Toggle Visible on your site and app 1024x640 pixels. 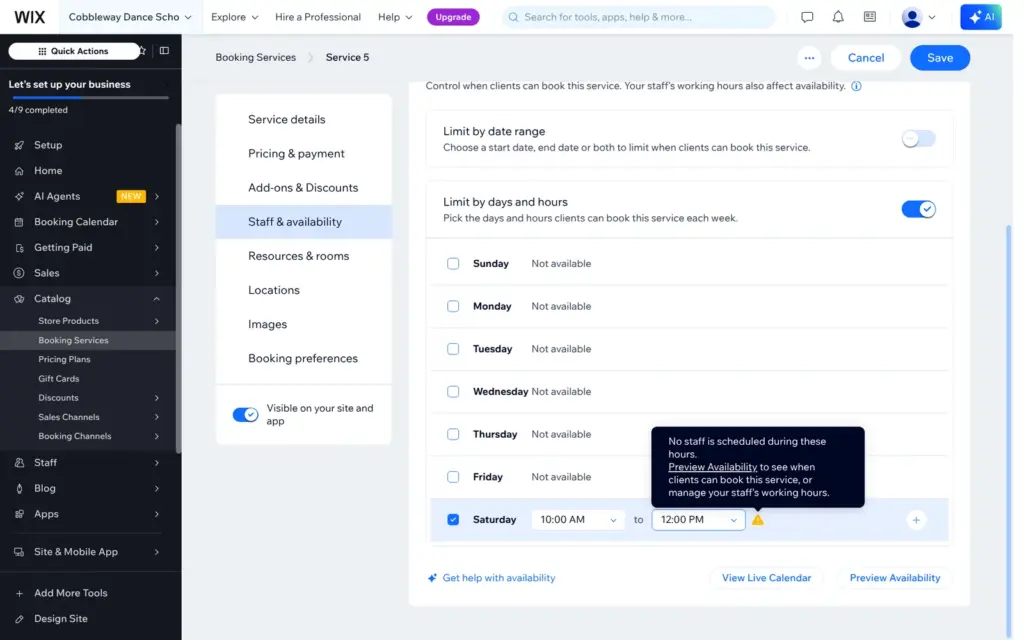246,415
